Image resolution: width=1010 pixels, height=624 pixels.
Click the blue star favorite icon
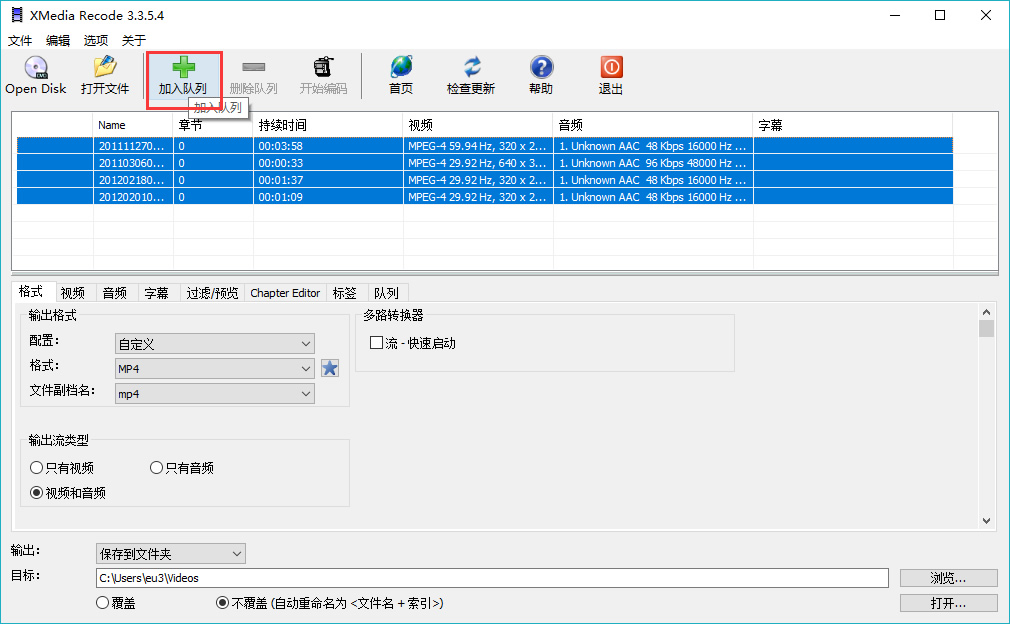pos(330,368)
